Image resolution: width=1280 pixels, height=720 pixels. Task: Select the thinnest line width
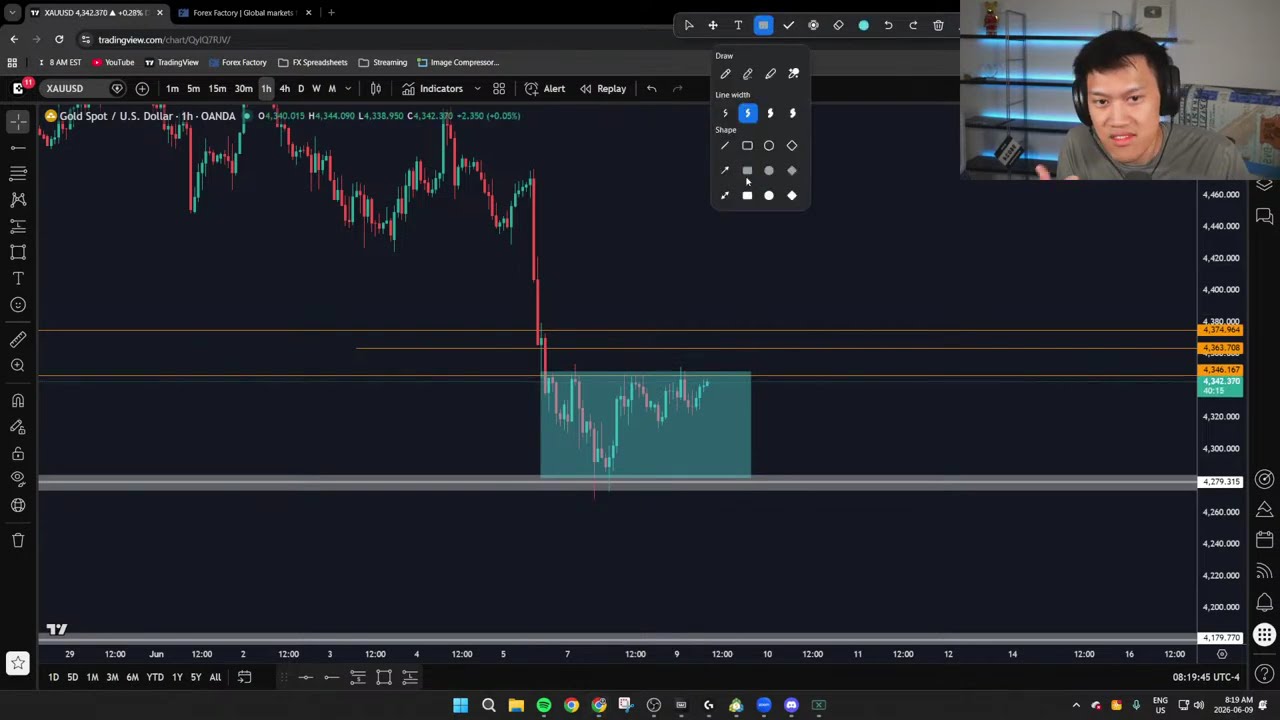(725, 113)
